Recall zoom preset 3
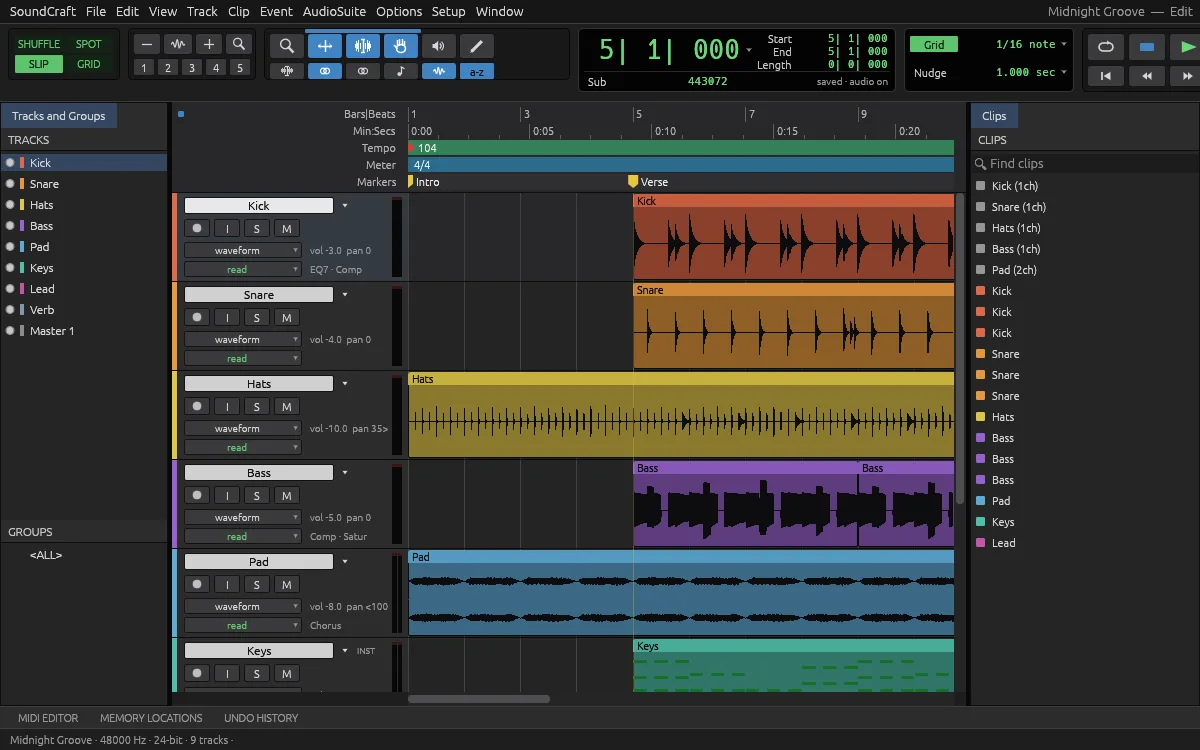Image resolution: width=1200 pixels, height=750 pixels. click(x=192, y=68)
